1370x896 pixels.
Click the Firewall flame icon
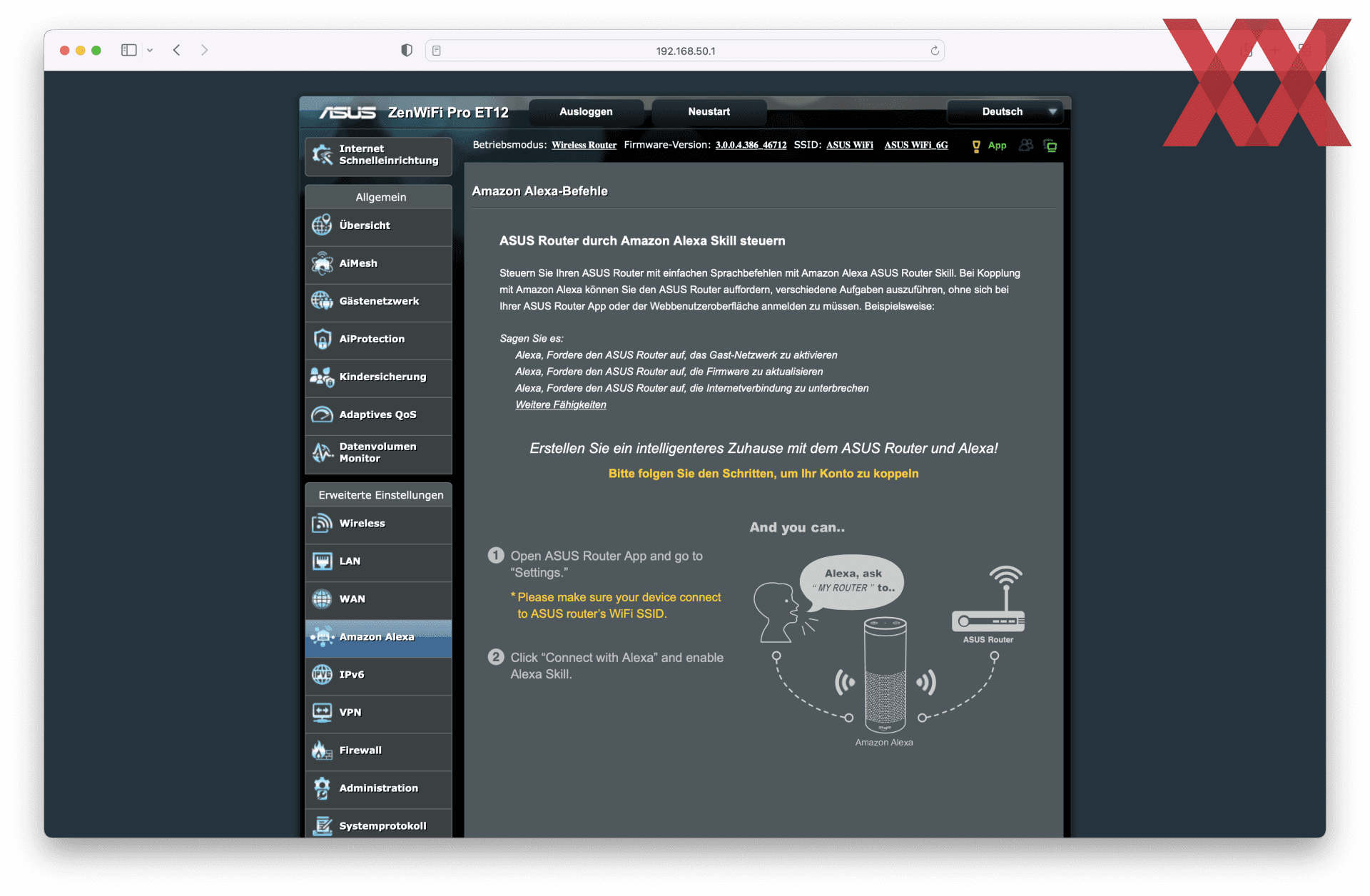point(322,750)
